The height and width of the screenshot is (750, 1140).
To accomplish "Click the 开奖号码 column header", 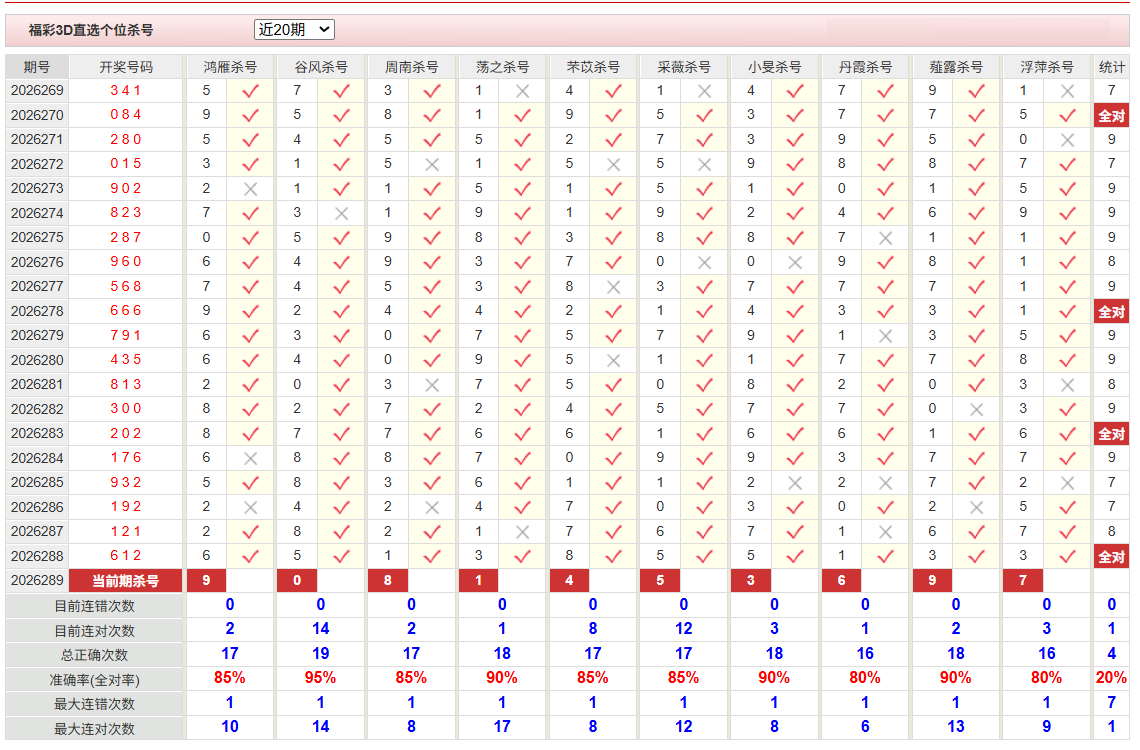I will pyautogui.click(x=126, y=67).
